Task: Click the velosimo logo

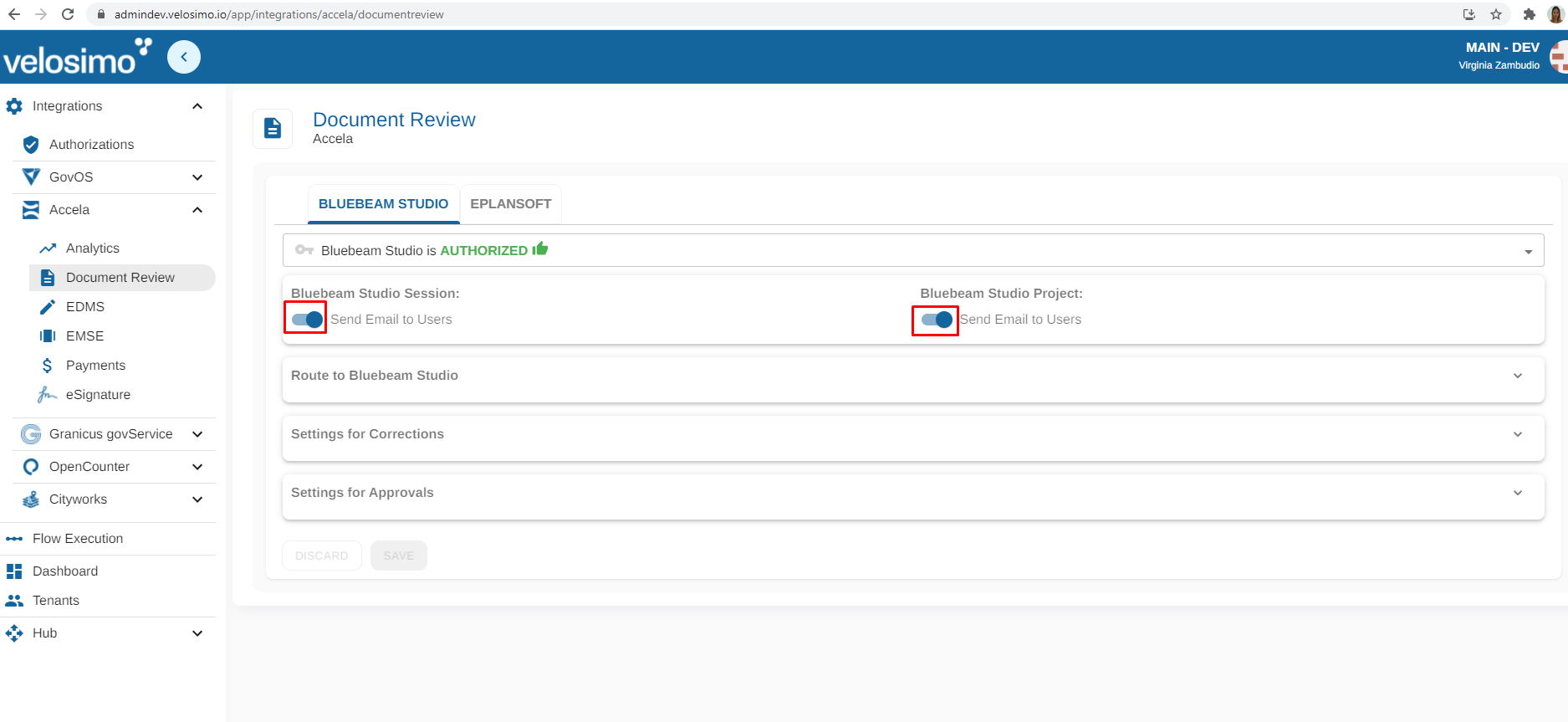Action: coord(77,57)
